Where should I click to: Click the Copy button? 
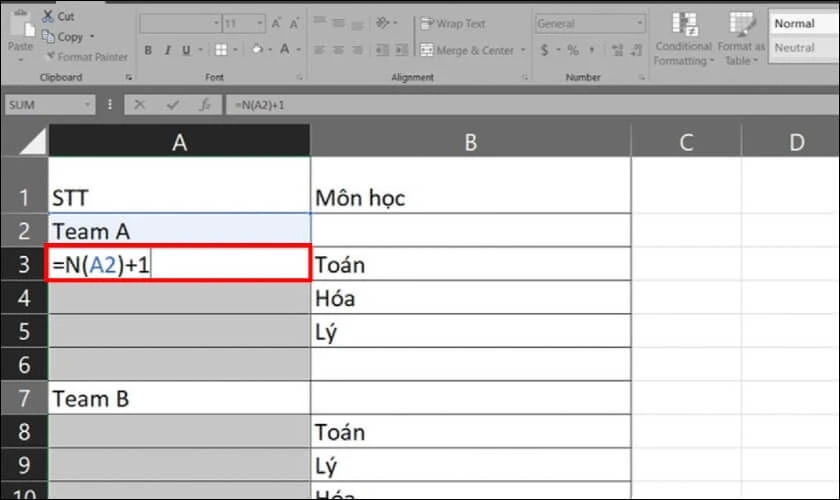point(63,36)
